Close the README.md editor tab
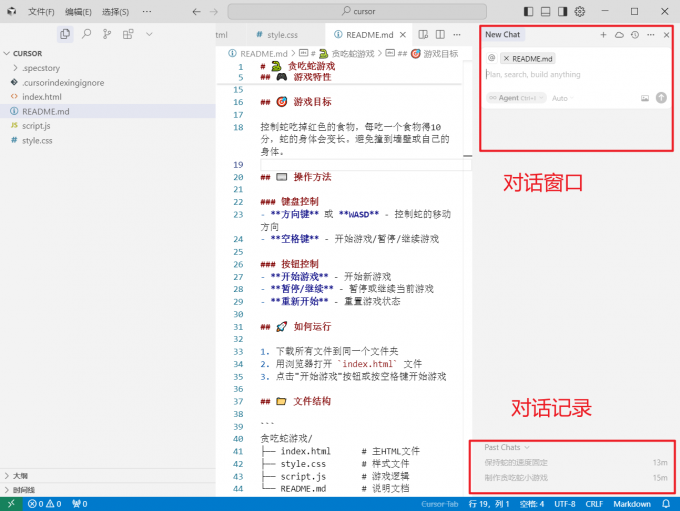 [403, 35]
